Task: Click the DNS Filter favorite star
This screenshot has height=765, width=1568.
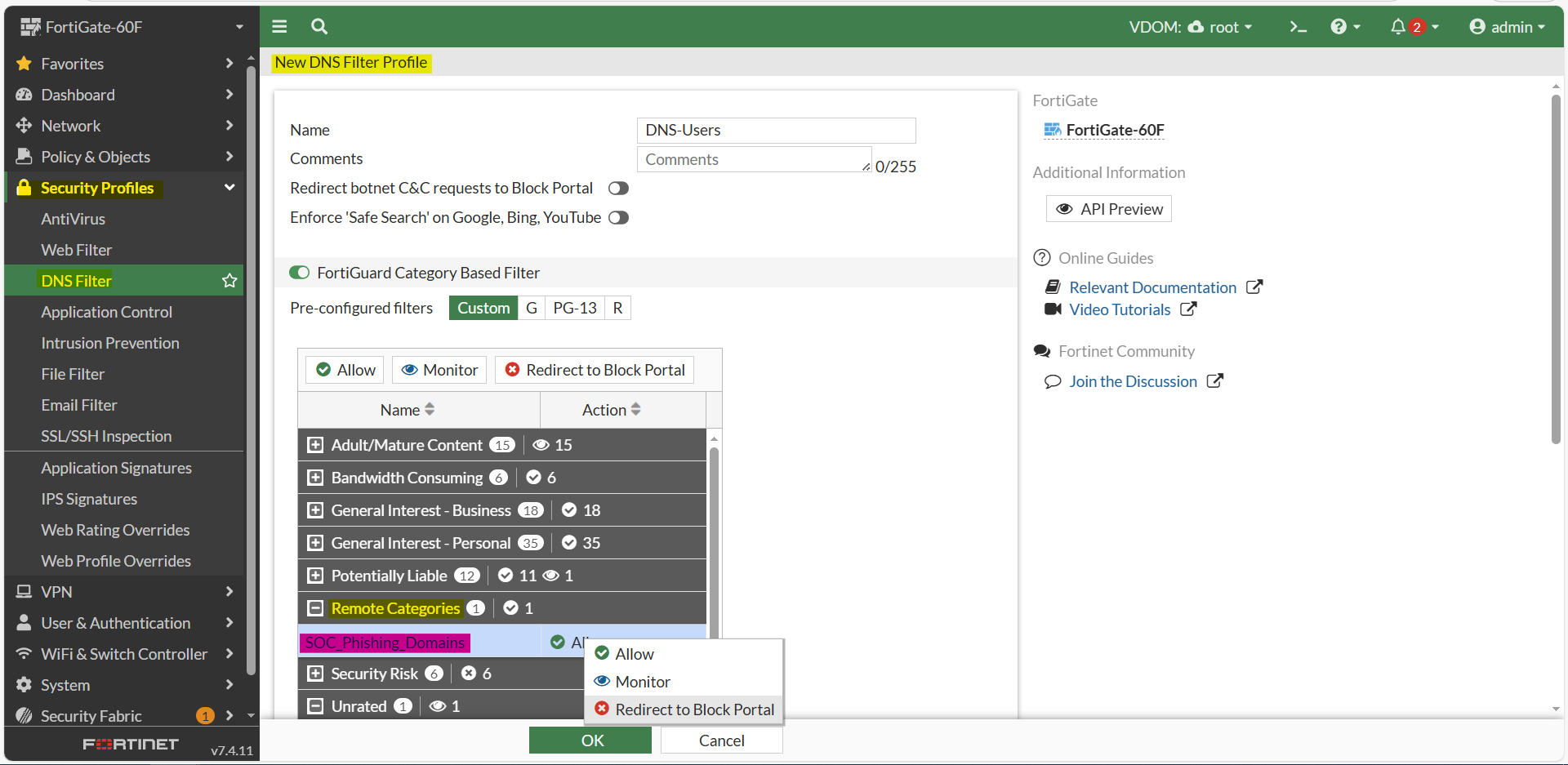Action: point(229,281)
